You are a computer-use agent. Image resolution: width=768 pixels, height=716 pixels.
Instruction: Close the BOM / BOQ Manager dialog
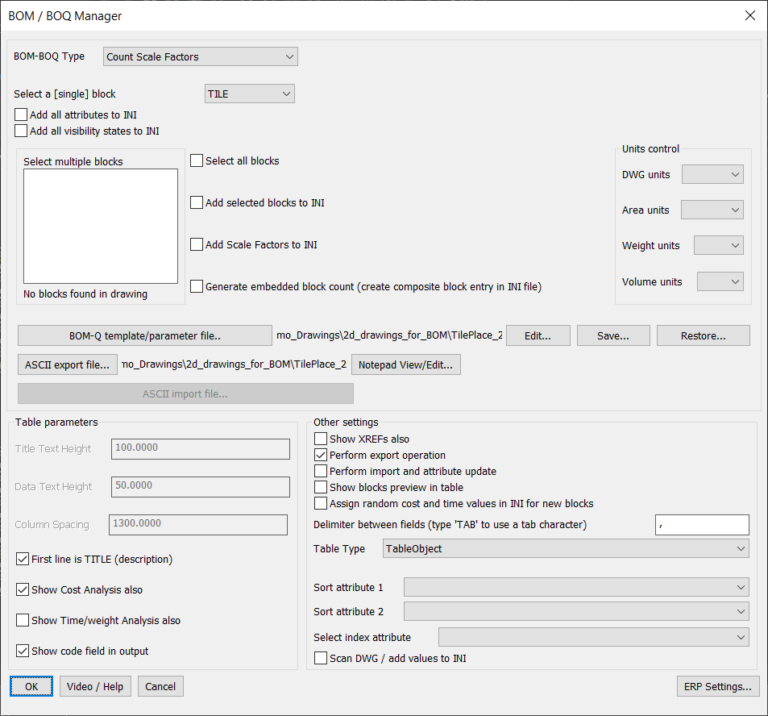pyautogui.click(x=750, y=16)
